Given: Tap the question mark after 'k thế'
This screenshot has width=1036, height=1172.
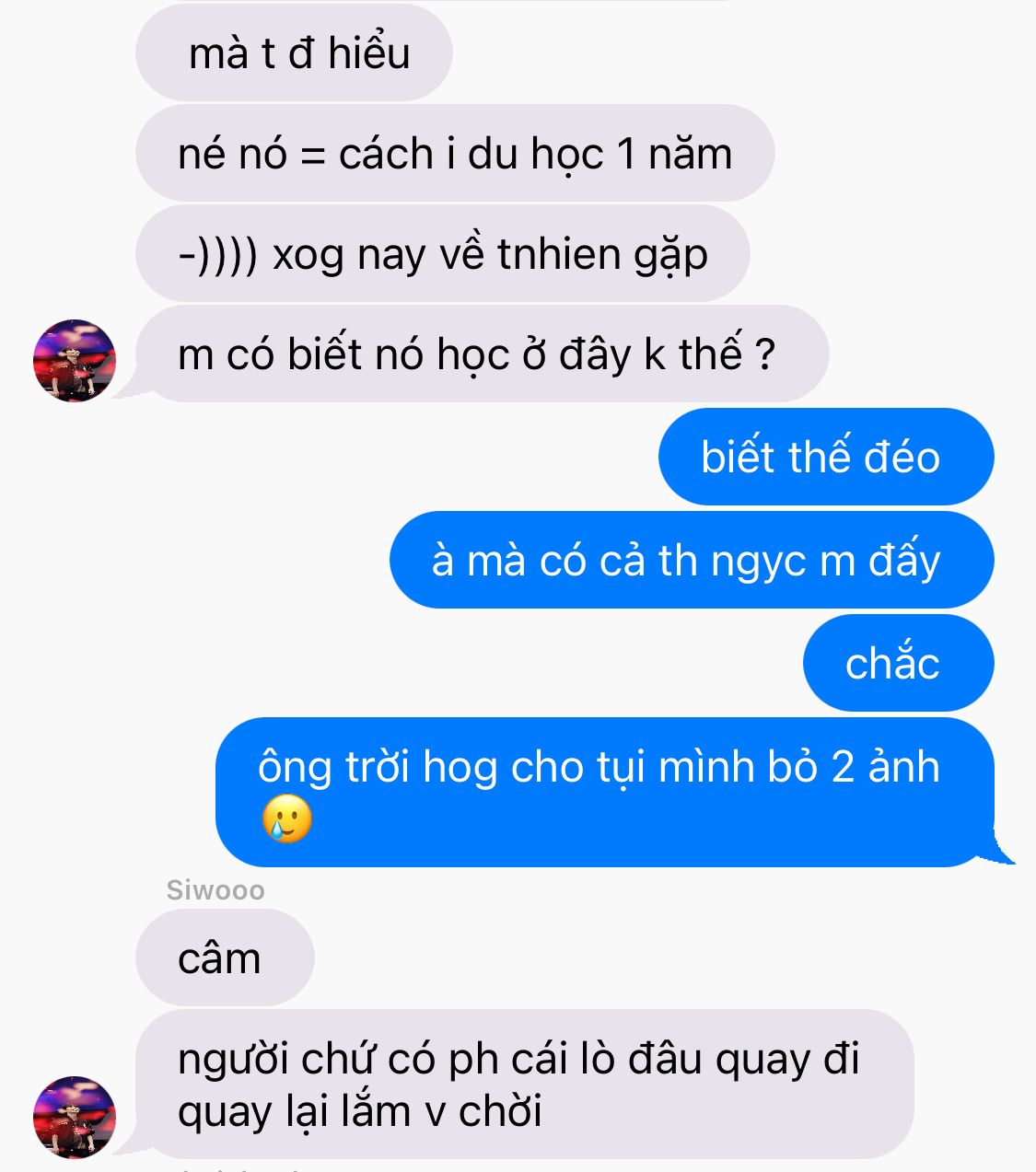Looking at the screenshot, I should click(764, 355).
